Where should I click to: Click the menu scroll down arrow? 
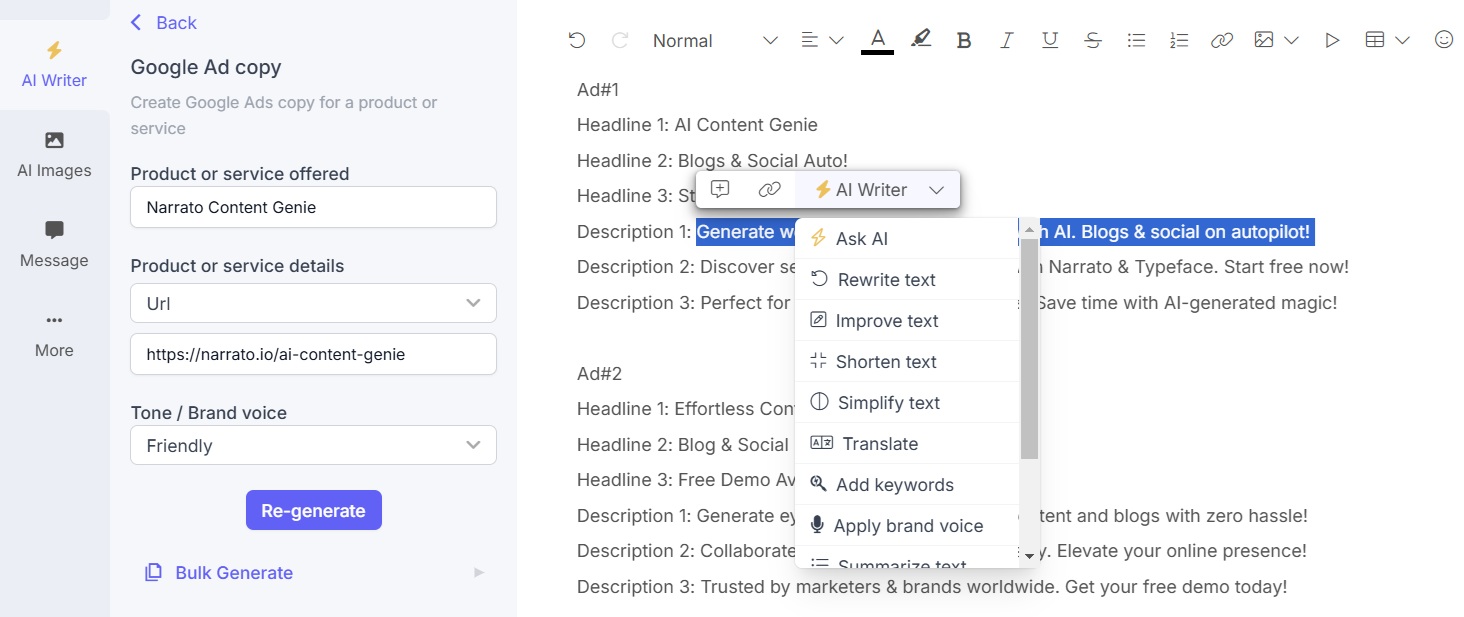1030,557
